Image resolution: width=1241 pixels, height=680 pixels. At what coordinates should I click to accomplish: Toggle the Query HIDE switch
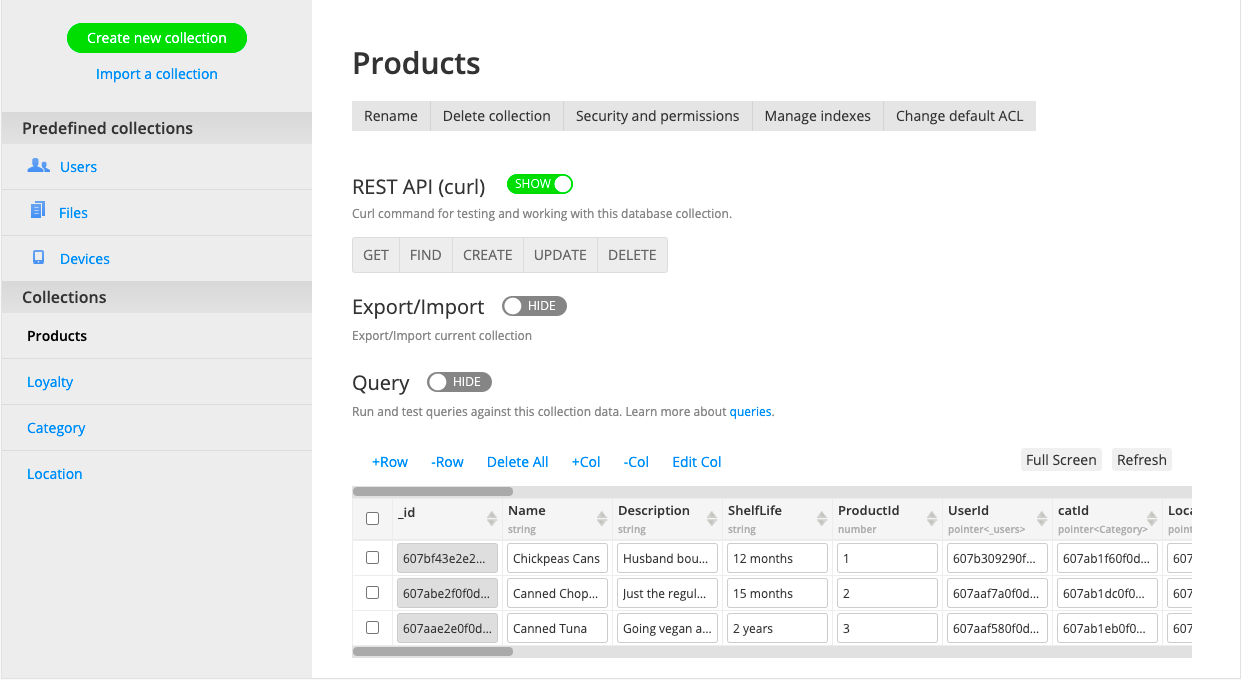pyautogui.click(x=459, y=382)
